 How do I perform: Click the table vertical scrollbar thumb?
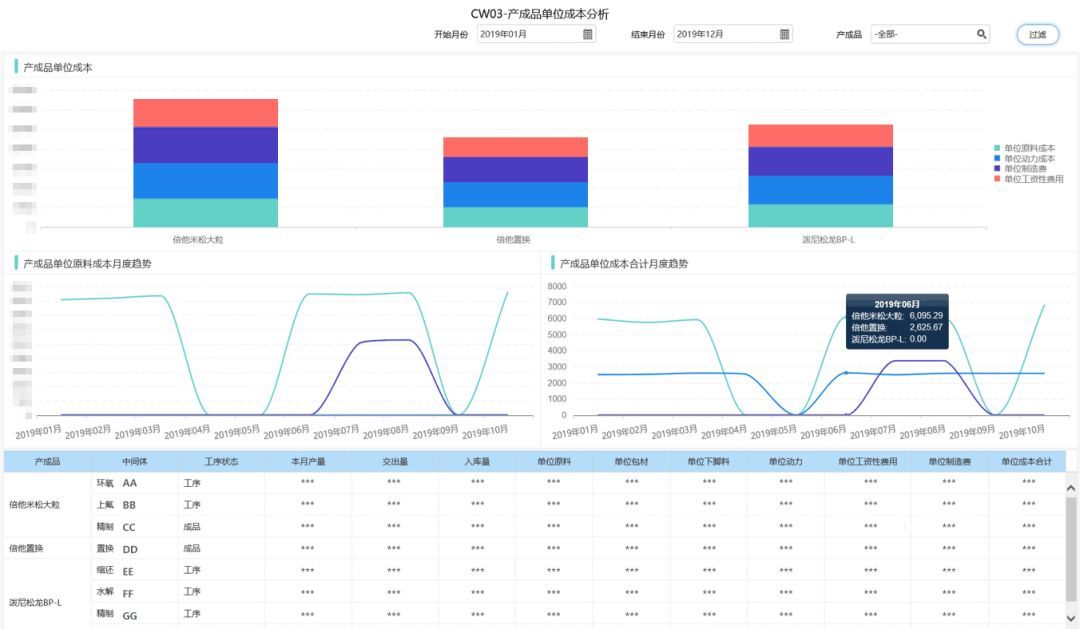point(1071,551)
